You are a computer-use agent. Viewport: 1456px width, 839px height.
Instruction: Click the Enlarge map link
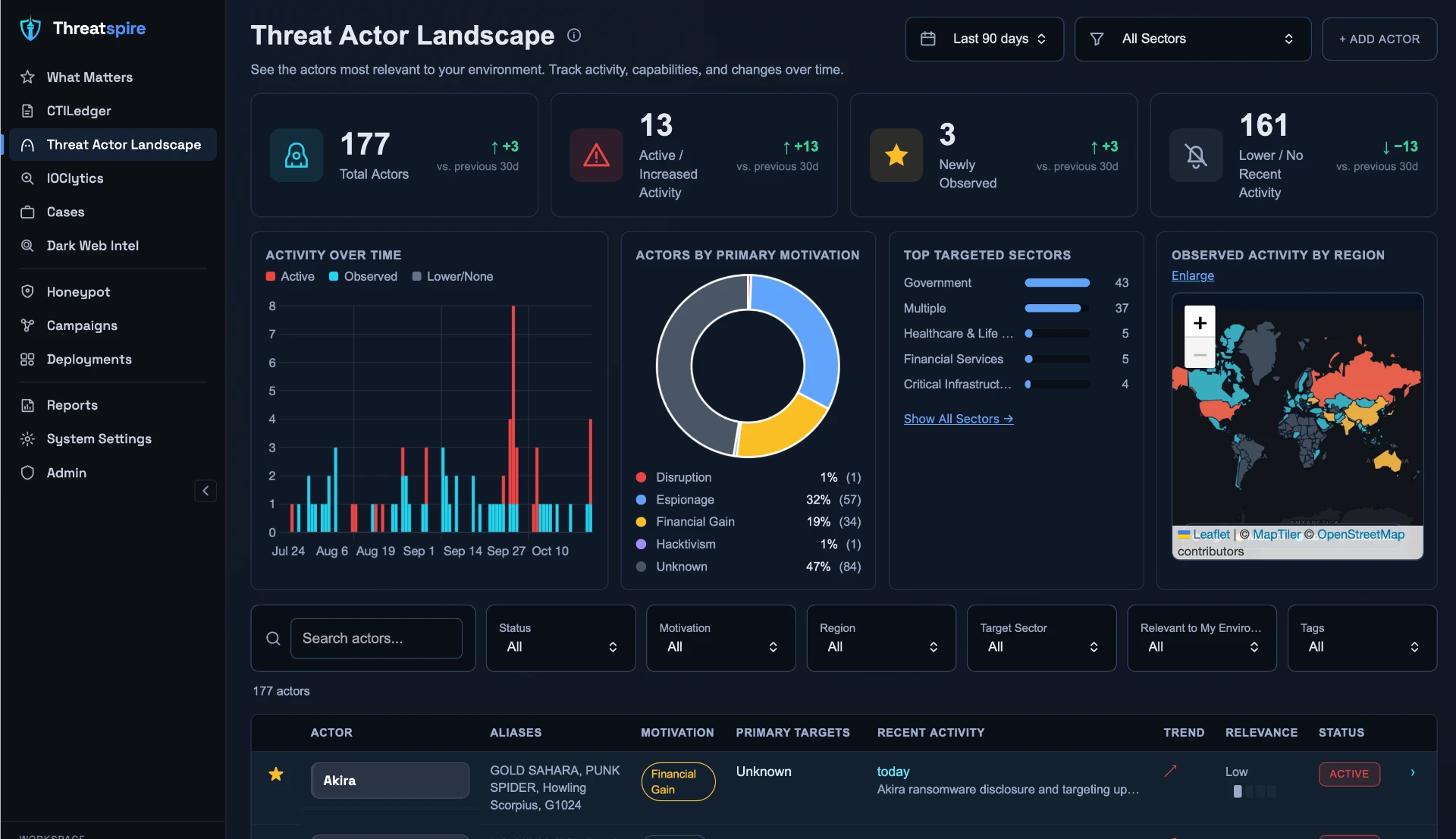(x=1193, y=275)
